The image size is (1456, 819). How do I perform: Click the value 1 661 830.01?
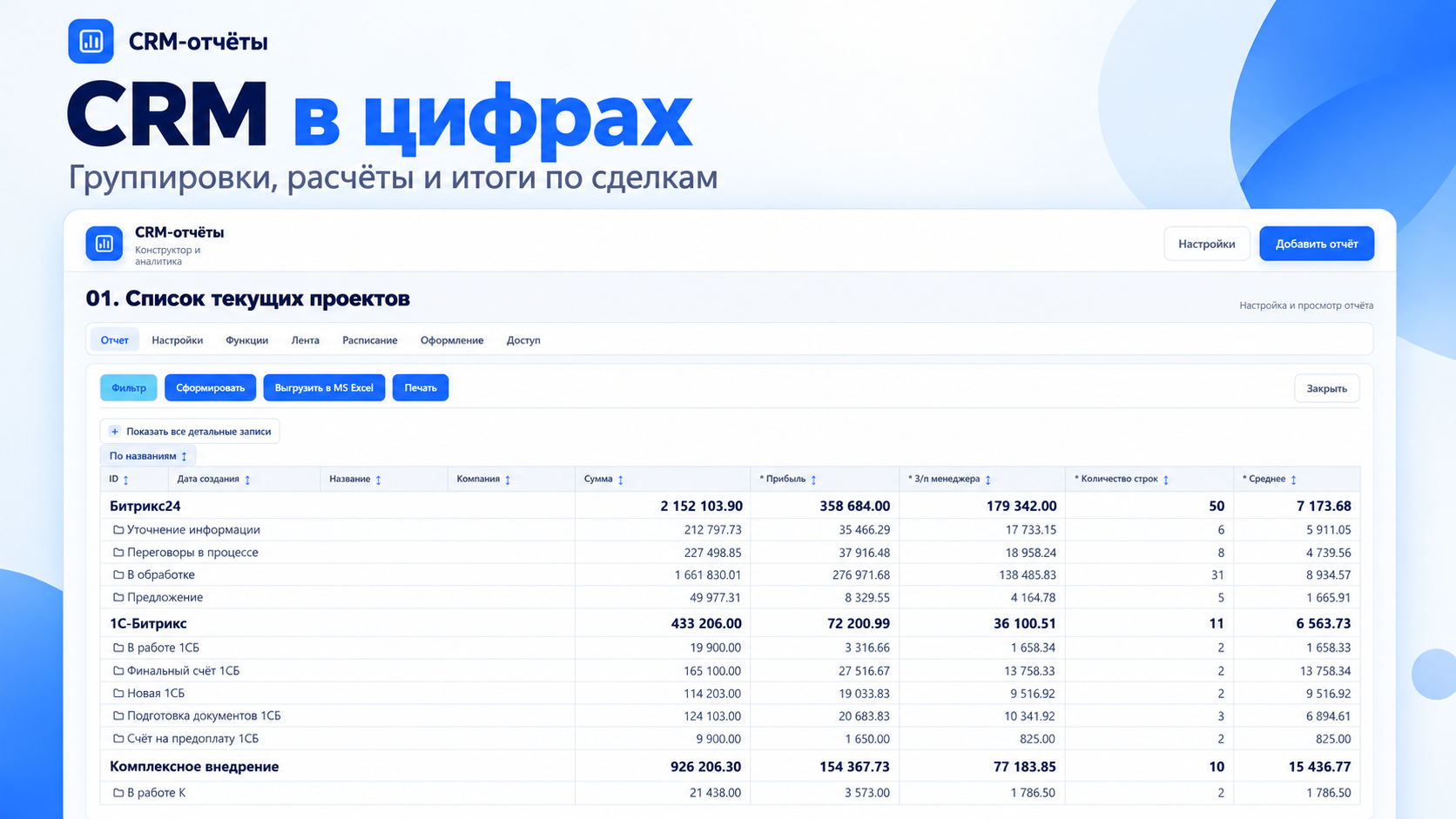[707, 574]
